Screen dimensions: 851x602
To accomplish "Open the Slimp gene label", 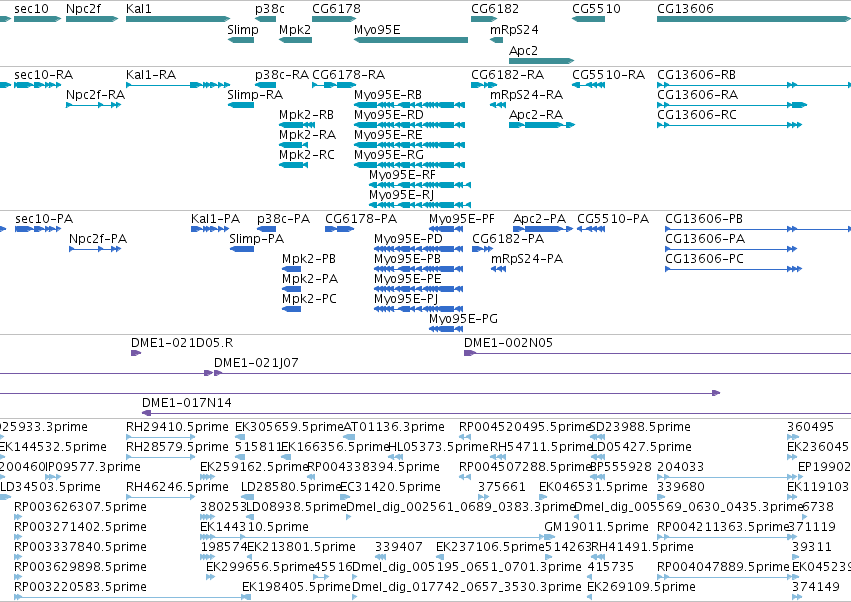I will pos(243,29).
